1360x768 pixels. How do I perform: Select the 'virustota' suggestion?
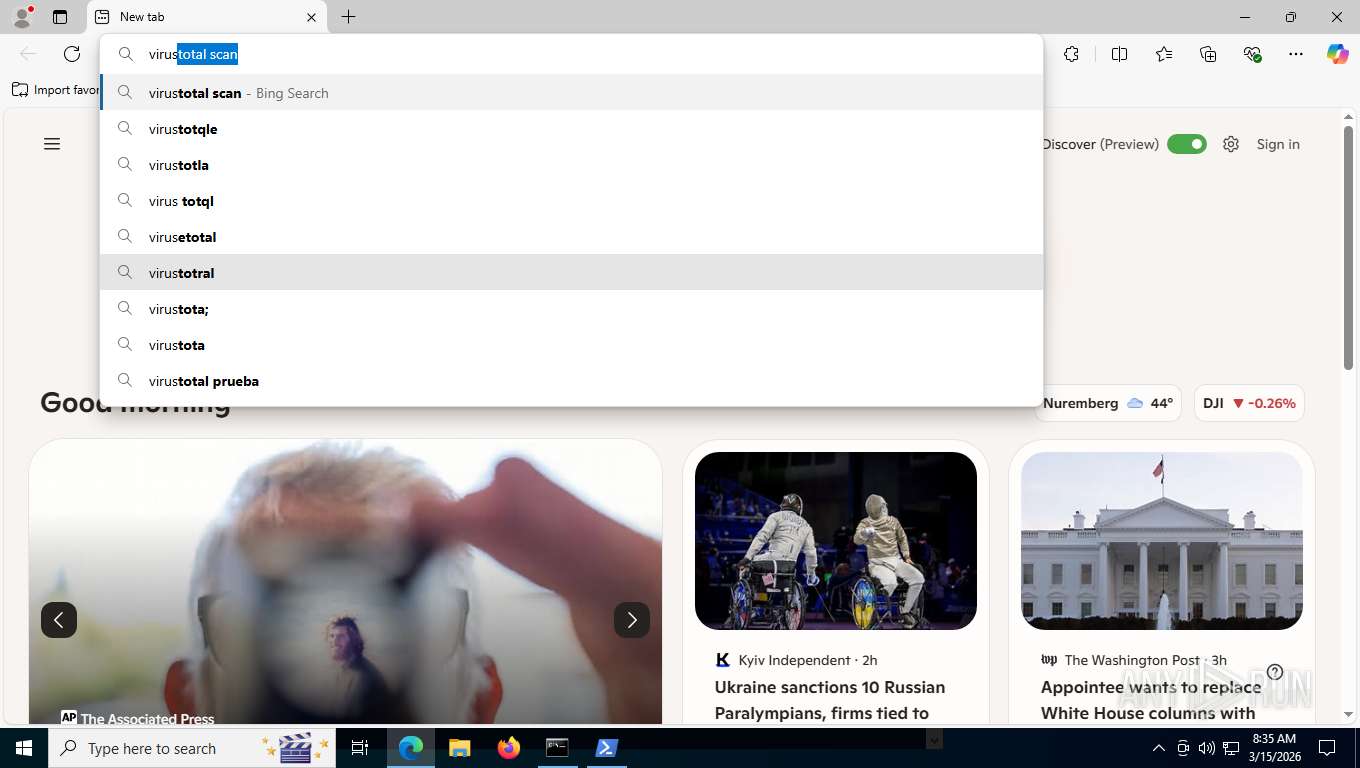[571, 345]
